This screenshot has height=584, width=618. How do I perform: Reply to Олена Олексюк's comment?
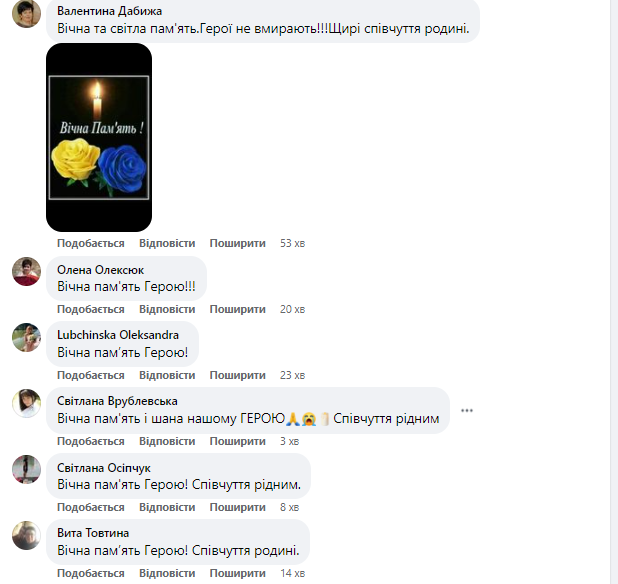[167, 309]
